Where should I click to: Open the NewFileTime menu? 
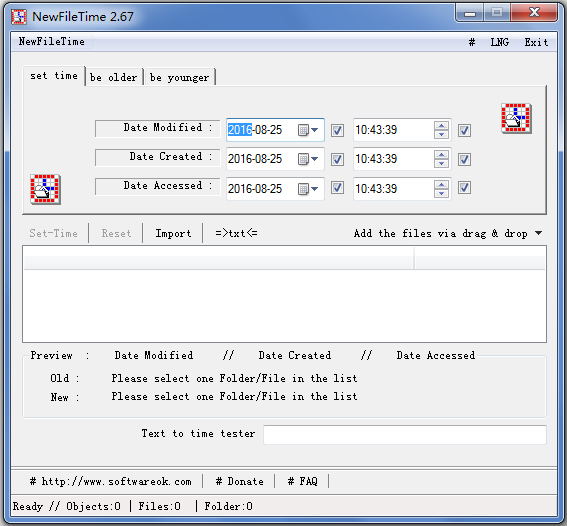coord(52,42)
